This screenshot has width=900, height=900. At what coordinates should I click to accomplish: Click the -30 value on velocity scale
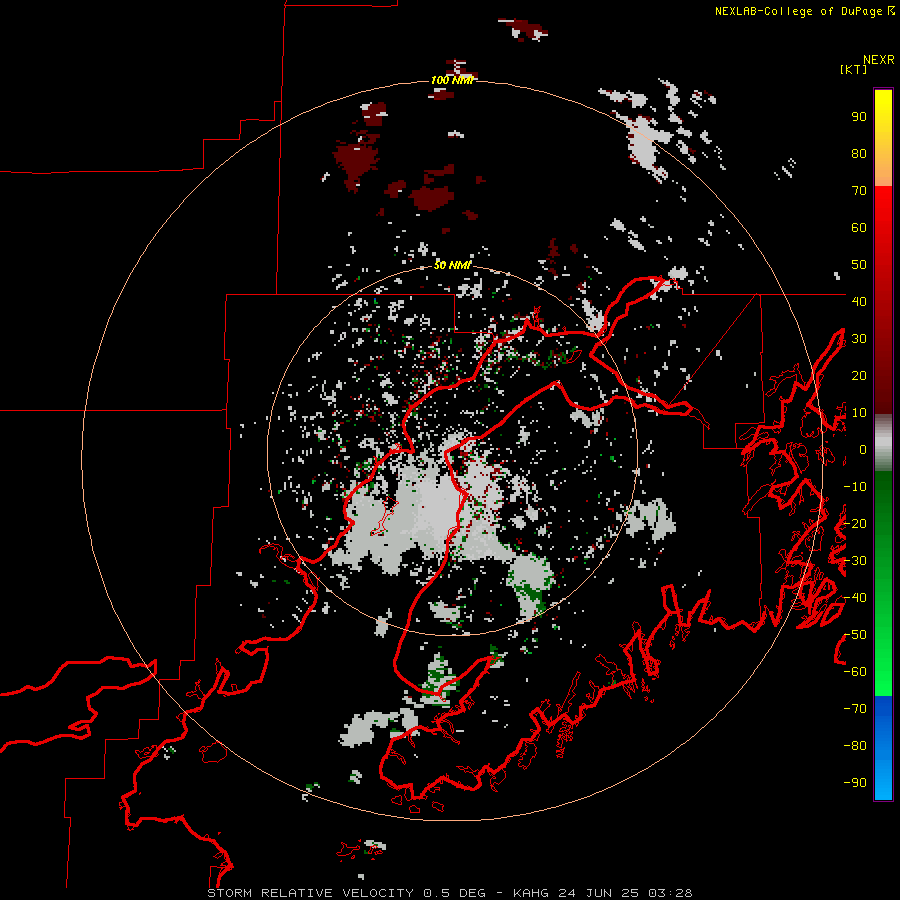coord(855,561)
